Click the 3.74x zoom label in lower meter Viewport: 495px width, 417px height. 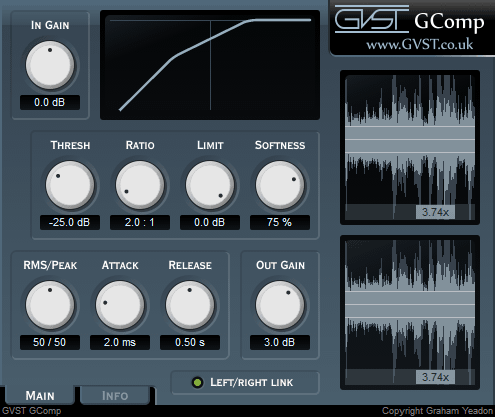point(435,377)
